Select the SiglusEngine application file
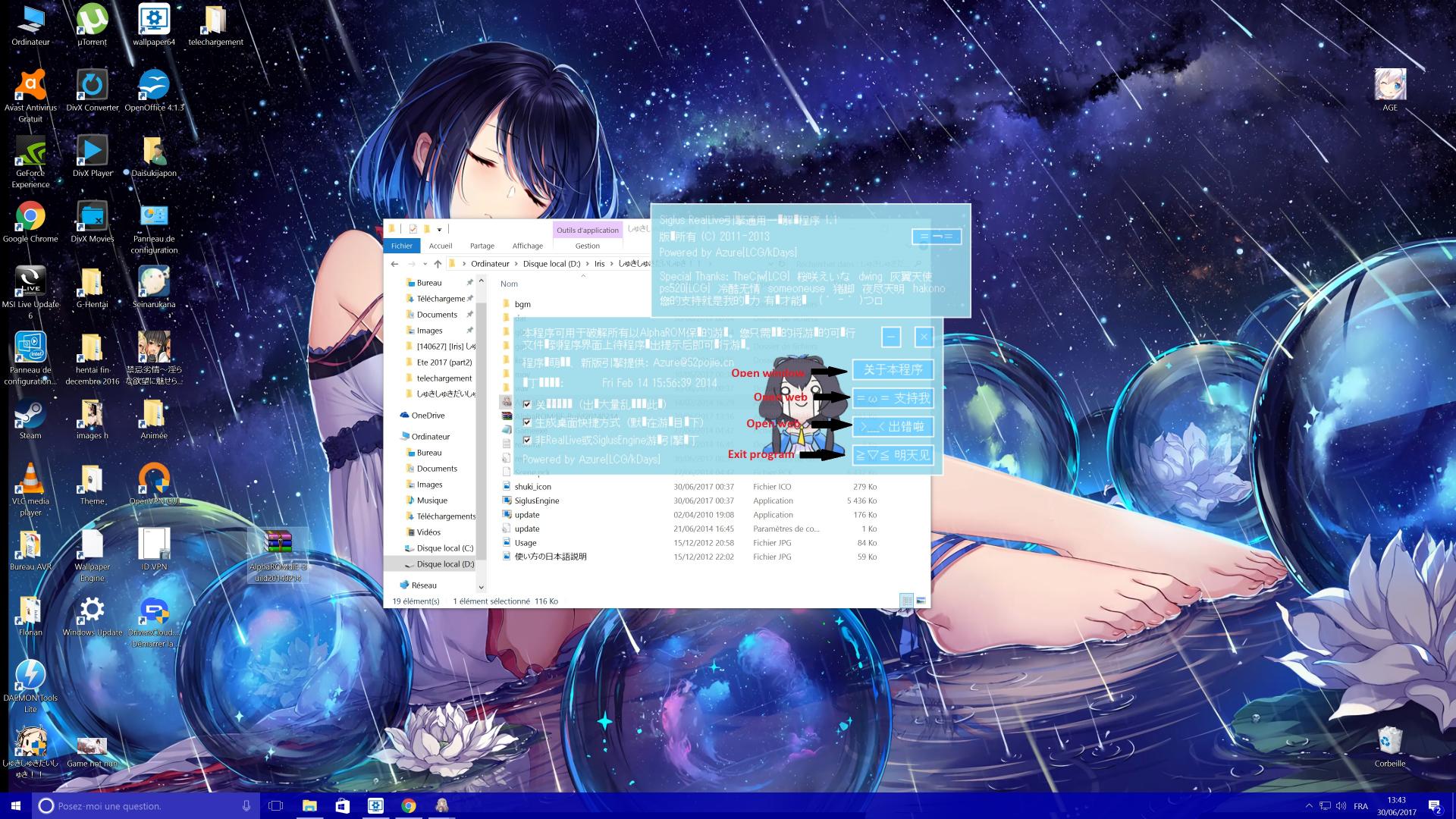This screenshot has width=1456, height=819. [x=537, y=500]
